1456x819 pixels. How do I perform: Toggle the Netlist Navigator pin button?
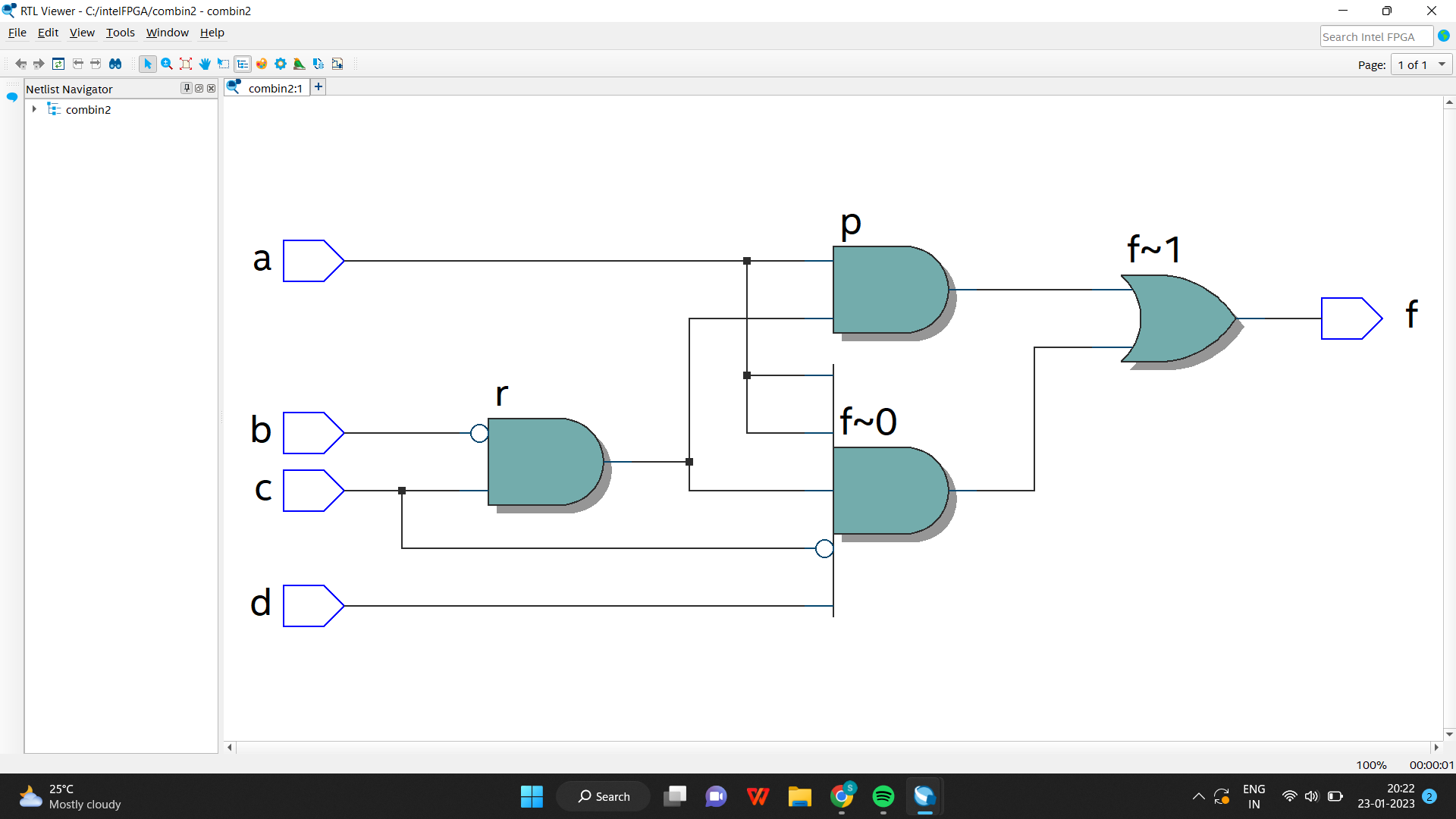tap(187, 88)
